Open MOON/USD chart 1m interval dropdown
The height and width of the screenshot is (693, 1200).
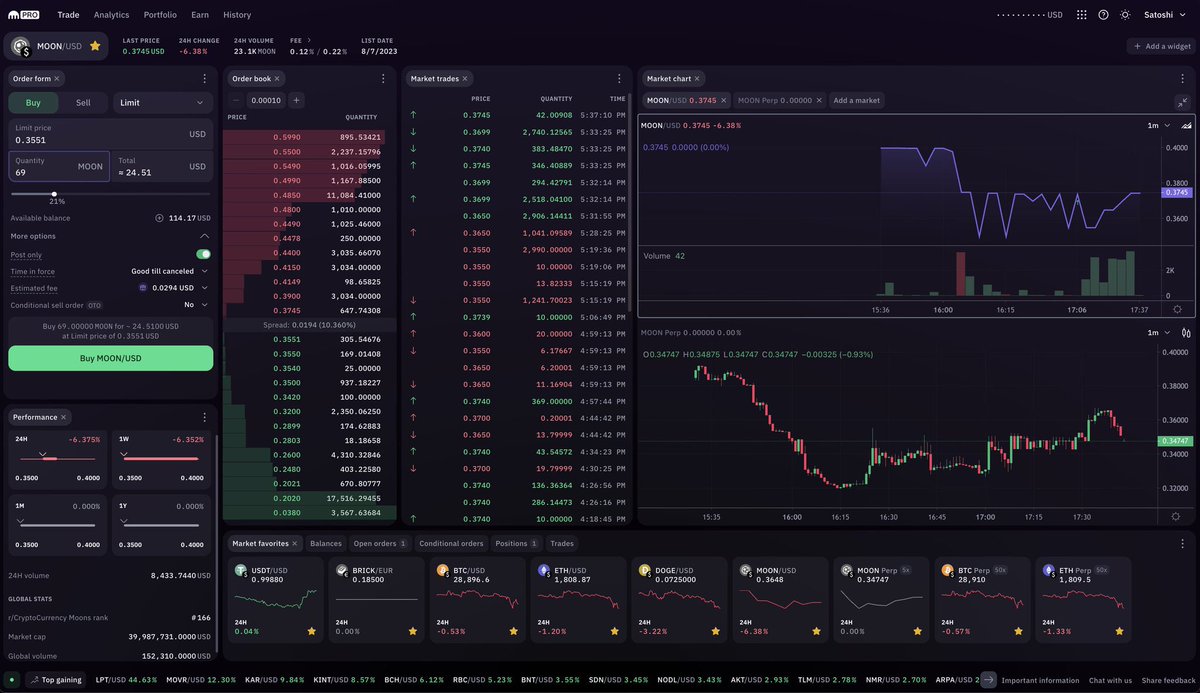click(1158, 126)
